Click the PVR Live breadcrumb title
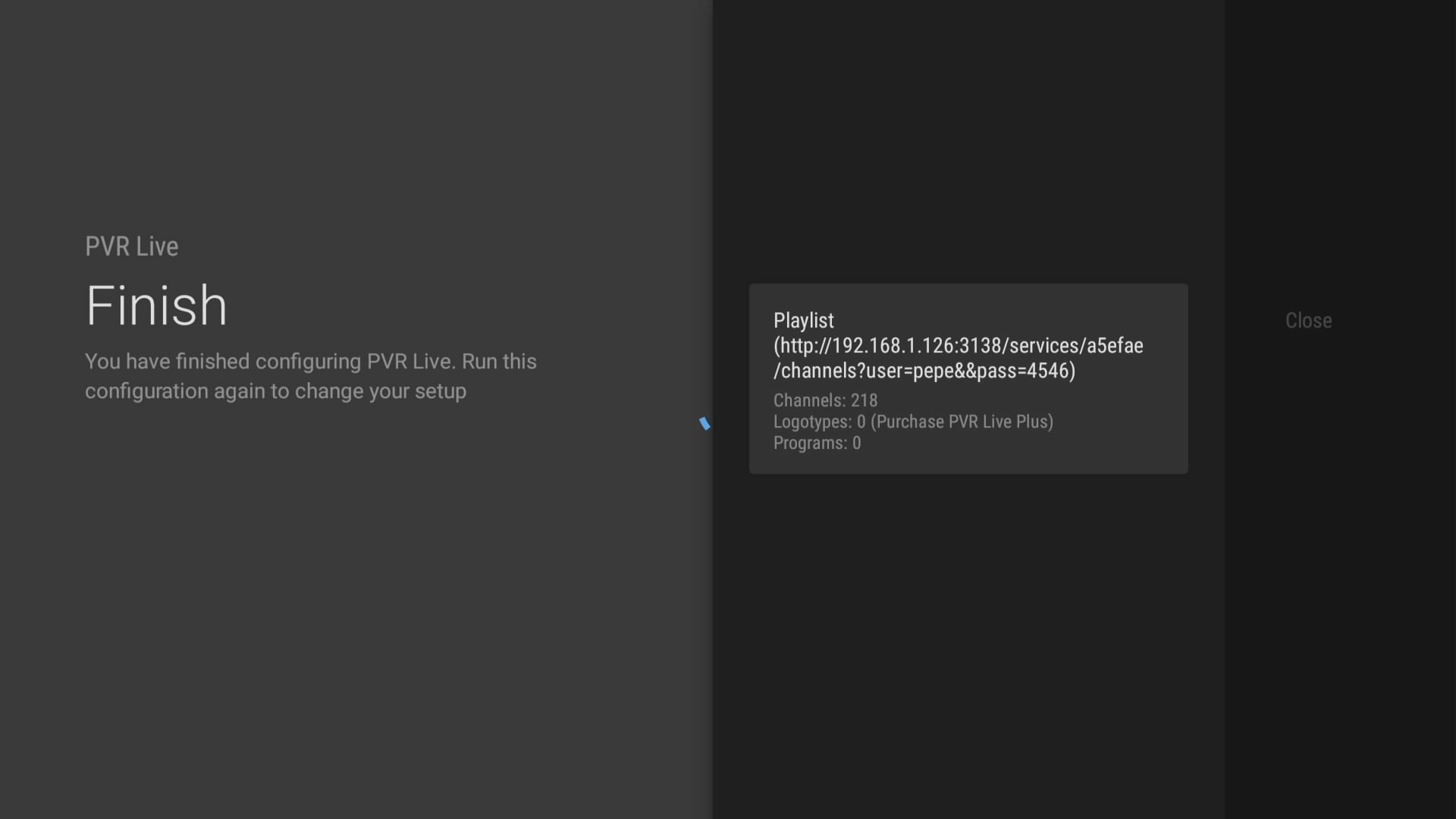Viewport: 1456px width, 819px height. tap(131, 246)
